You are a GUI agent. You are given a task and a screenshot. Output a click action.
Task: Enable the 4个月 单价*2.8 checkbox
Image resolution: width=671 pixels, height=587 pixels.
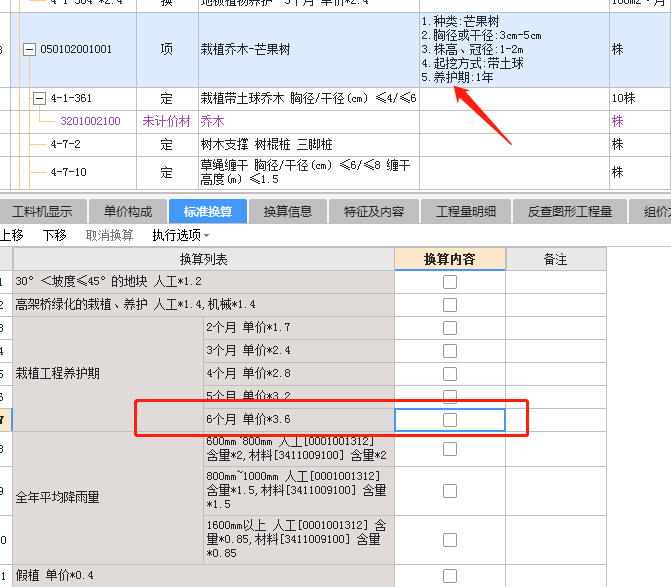[450, 374]
